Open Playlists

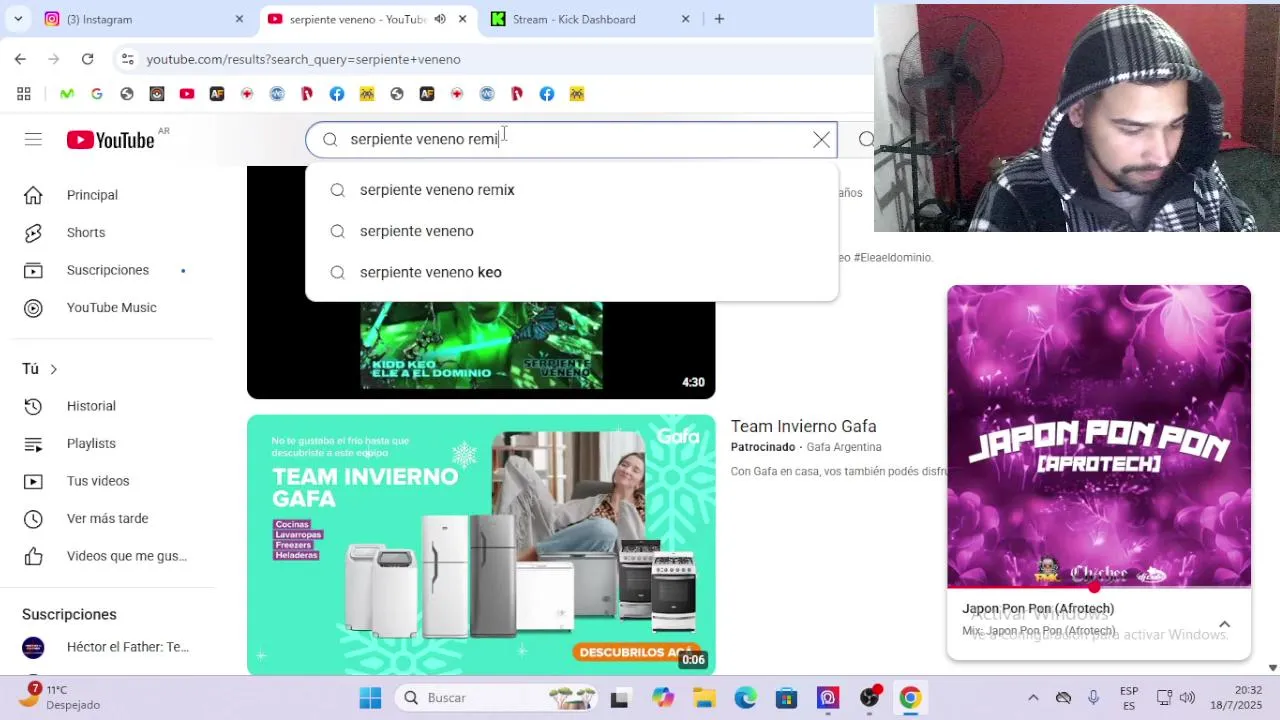click(x=91, y=443)
